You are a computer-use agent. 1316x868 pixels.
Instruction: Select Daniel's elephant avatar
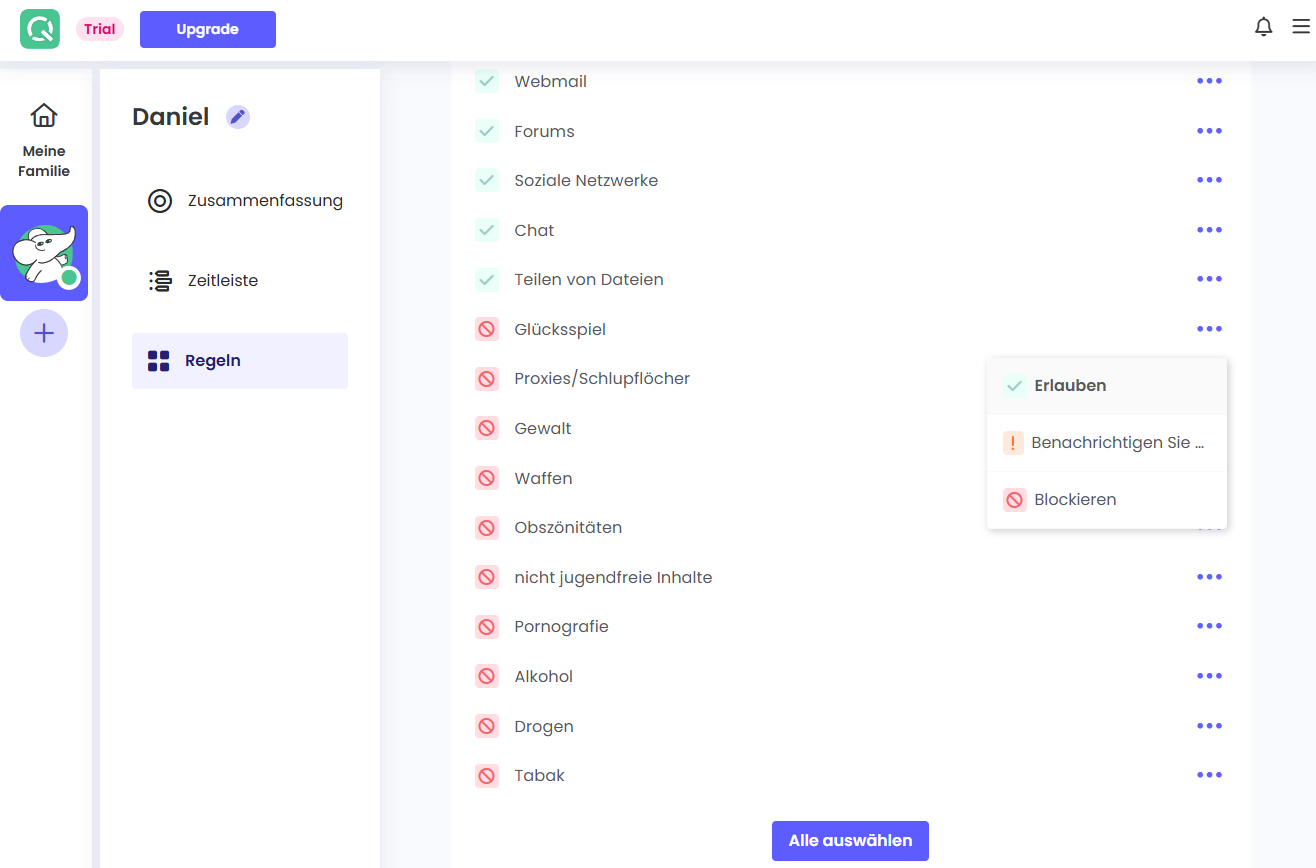click(44, 253)
